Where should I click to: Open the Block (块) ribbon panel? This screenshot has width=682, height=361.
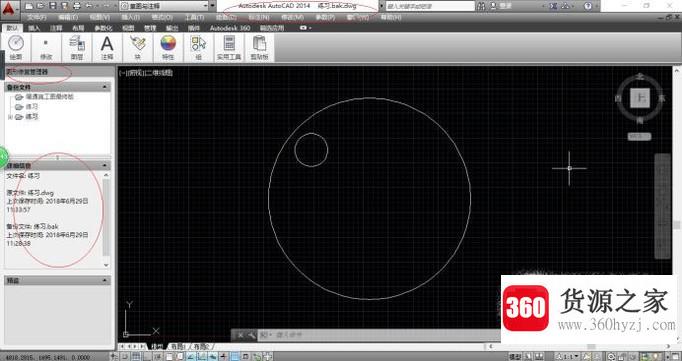click(x=137, y=47)
